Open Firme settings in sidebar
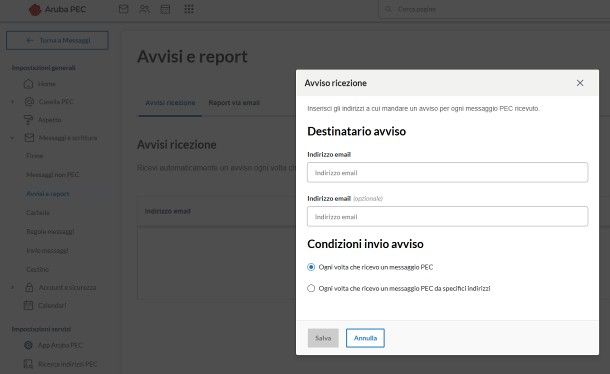The width and height of the screenshot is (610, 374). (35, 156)
